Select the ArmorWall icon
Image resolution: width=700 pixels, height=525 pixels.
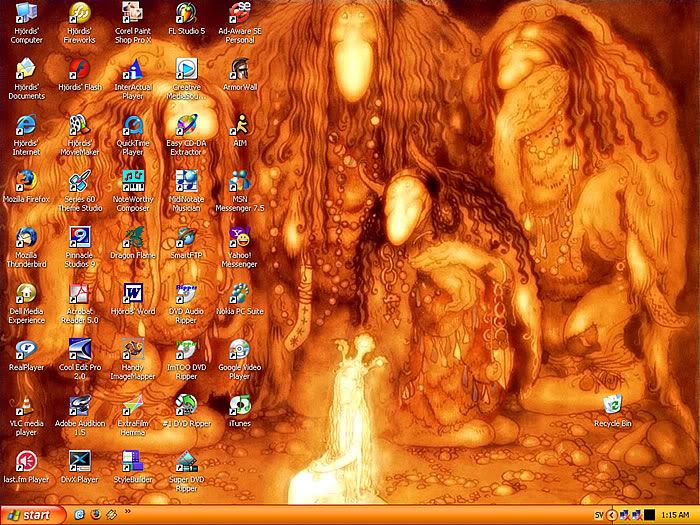pos(240,69)
